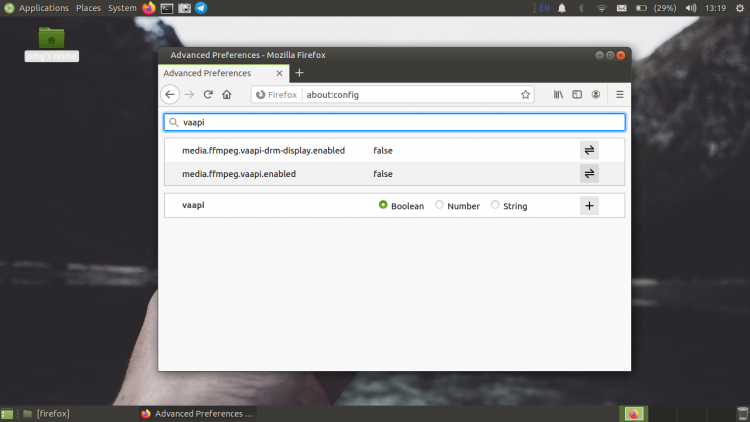Open the Home folder desktop icon

pyautogui.click(x=52, y=44)
